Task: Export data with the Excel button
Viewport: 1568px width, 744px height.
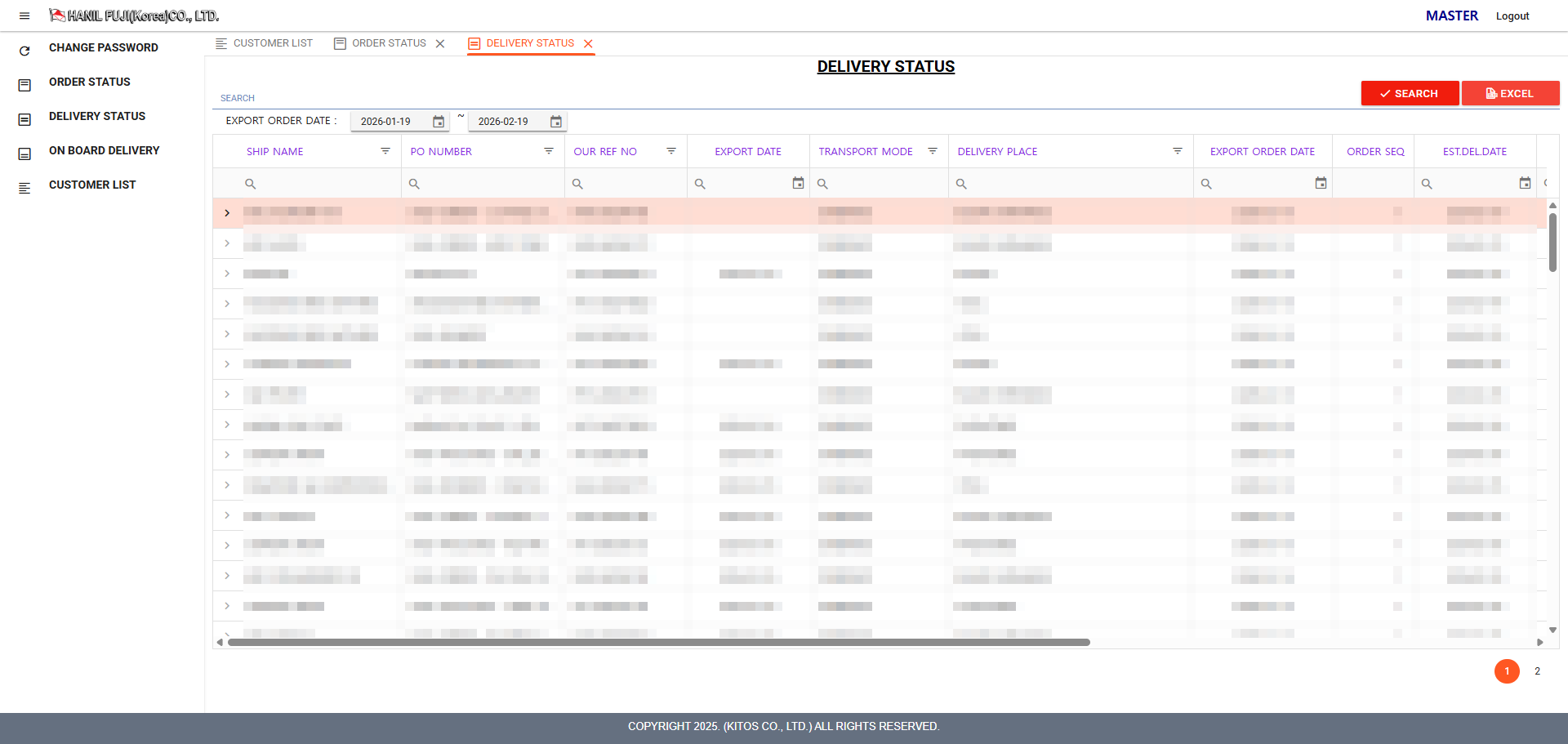Action: [x=1510, y=93]
